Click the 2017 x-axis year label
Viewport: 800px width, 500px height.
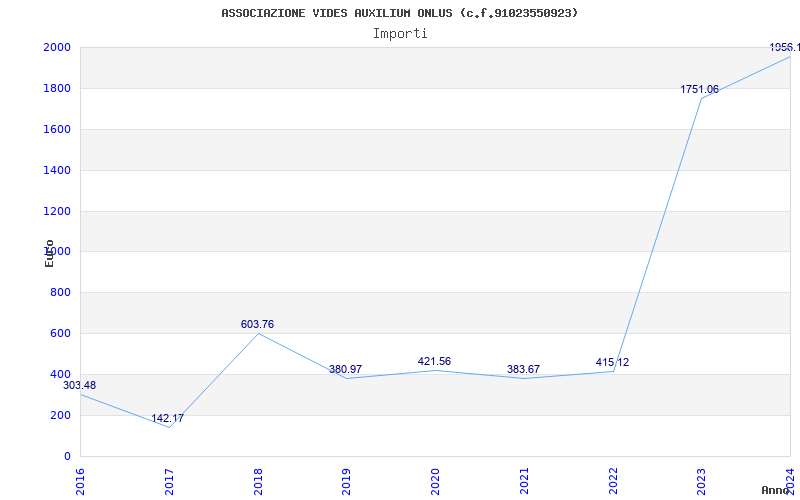[x=169, y=482]
